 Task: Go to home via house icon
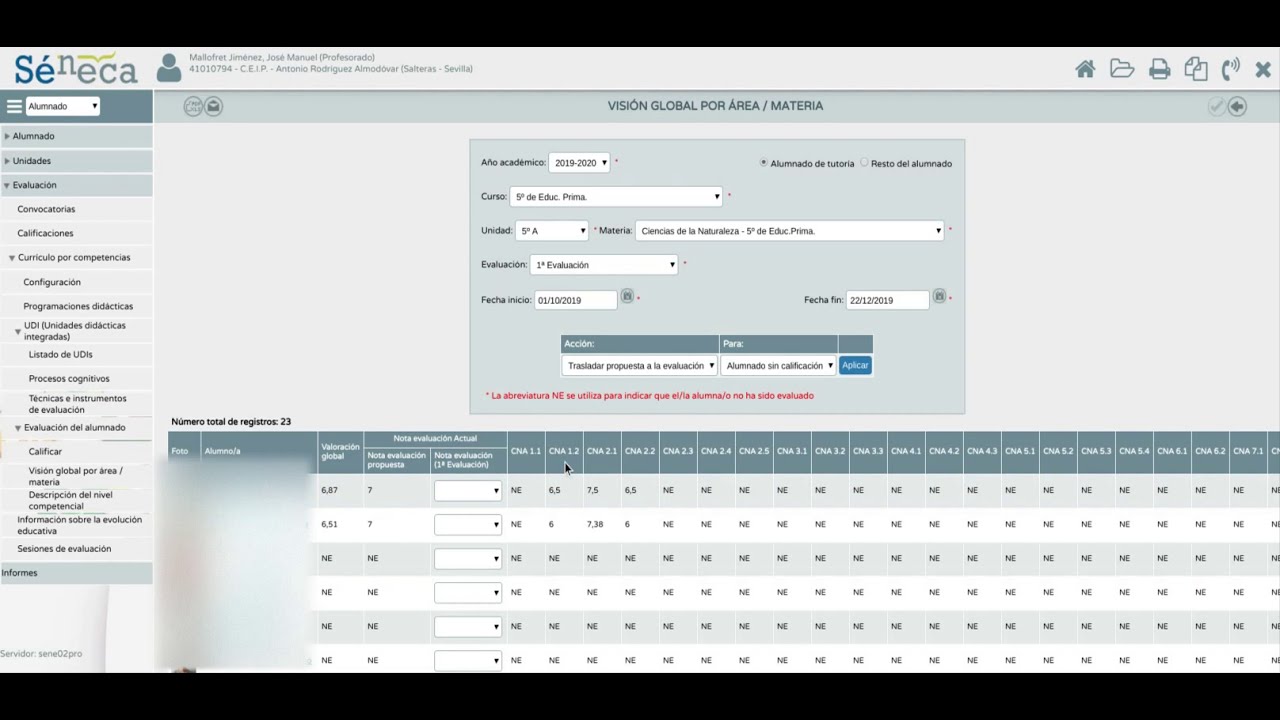tap(1085, 69)
